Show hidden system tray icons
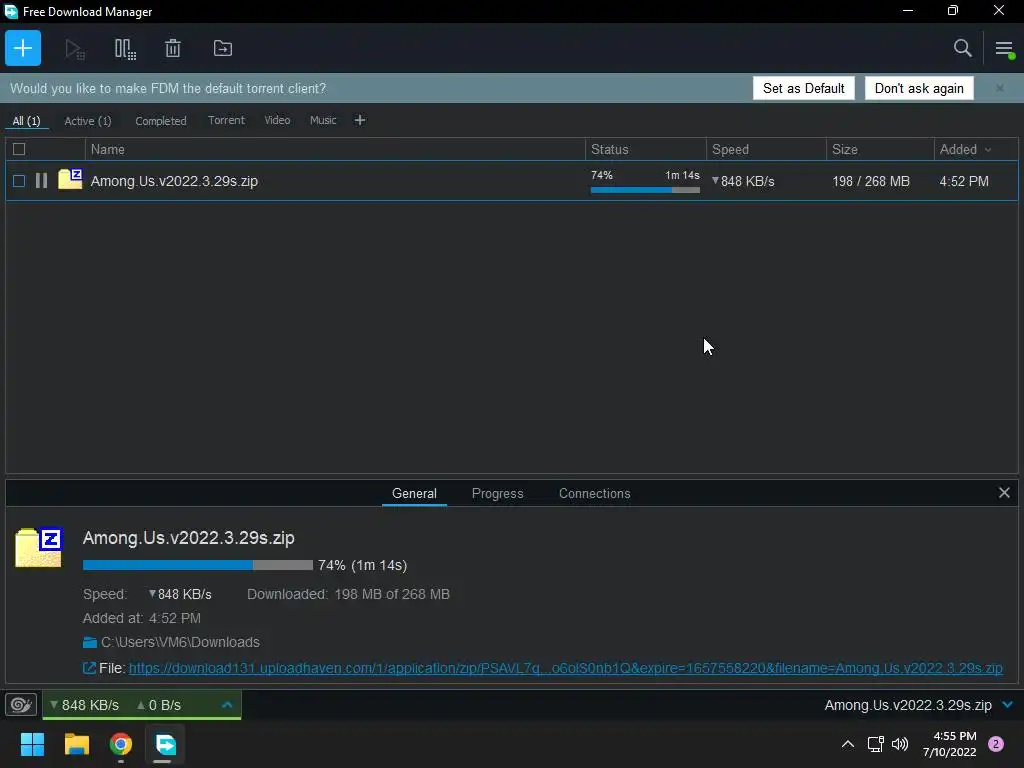Viewport: 1024px width, 768px height. [848, 744]
